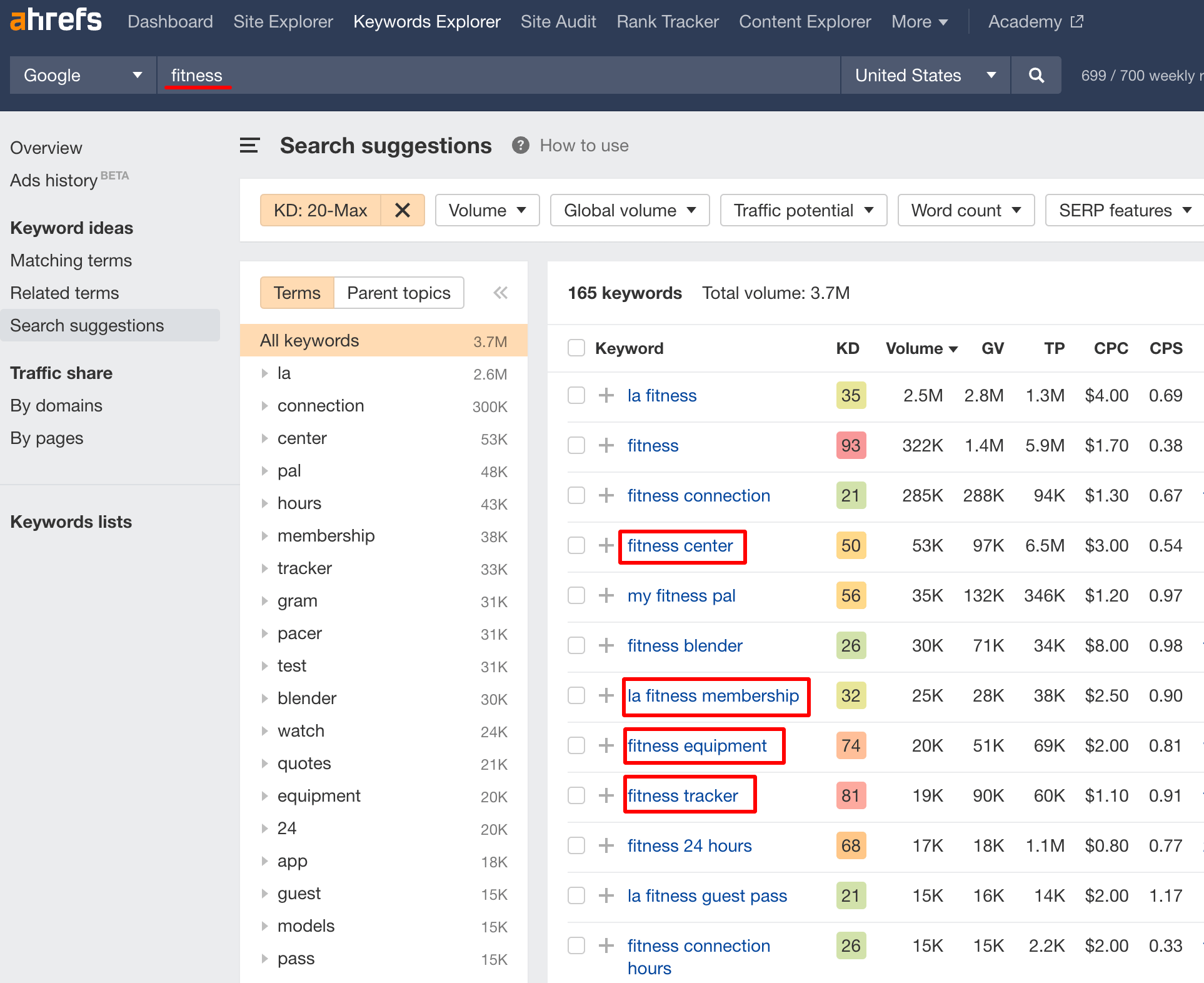Open the Traffic potential filter dropdown

[x=803, y=210]
